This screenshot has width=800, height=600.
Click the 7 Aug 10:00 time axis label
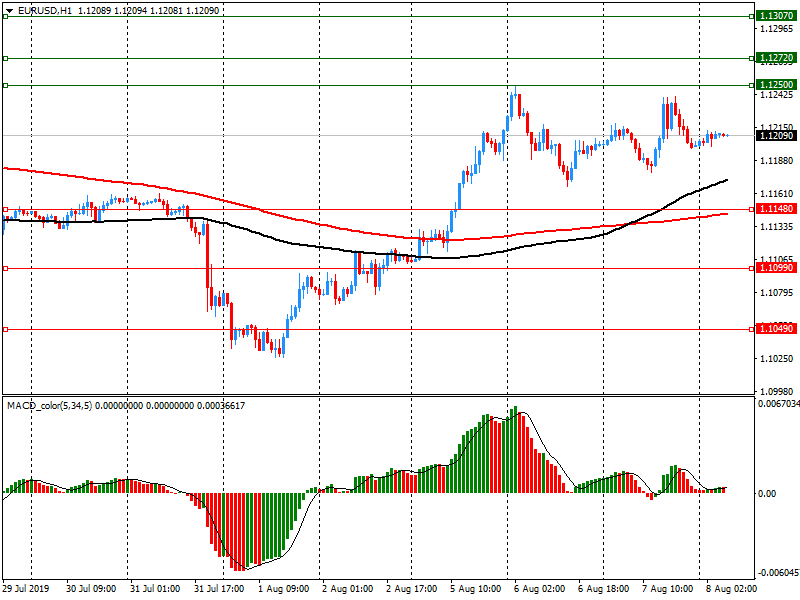tap(667, 589)
